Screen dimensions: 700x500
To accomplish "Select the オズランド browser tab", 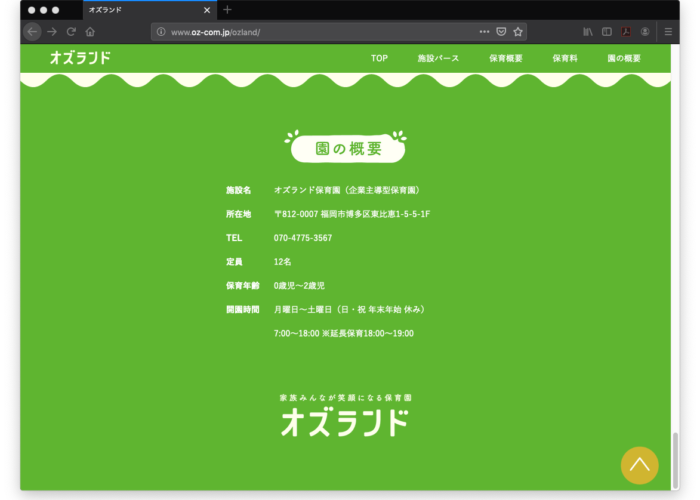I will (140, 10).
